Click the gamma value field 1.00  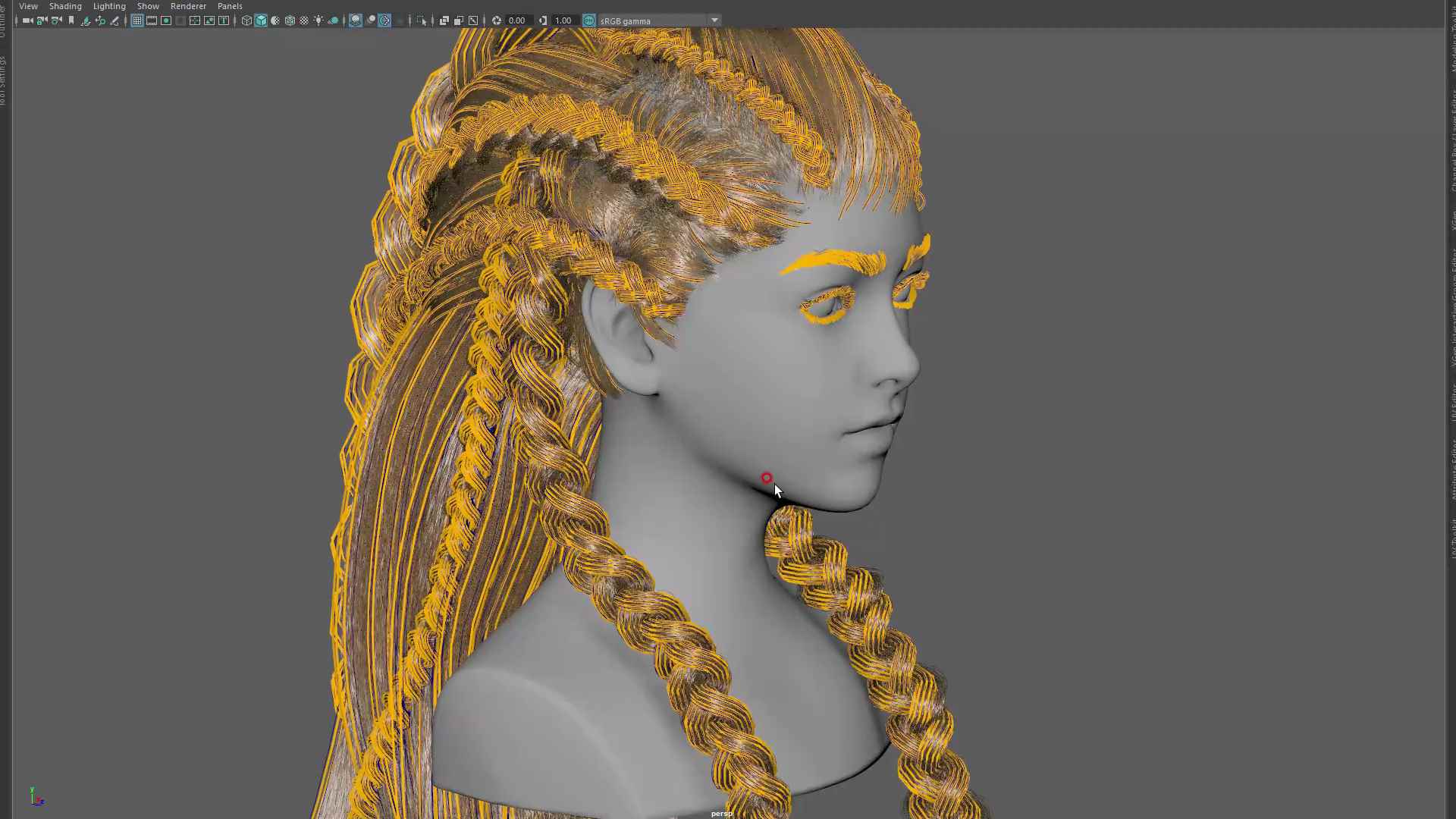[563, 20]
